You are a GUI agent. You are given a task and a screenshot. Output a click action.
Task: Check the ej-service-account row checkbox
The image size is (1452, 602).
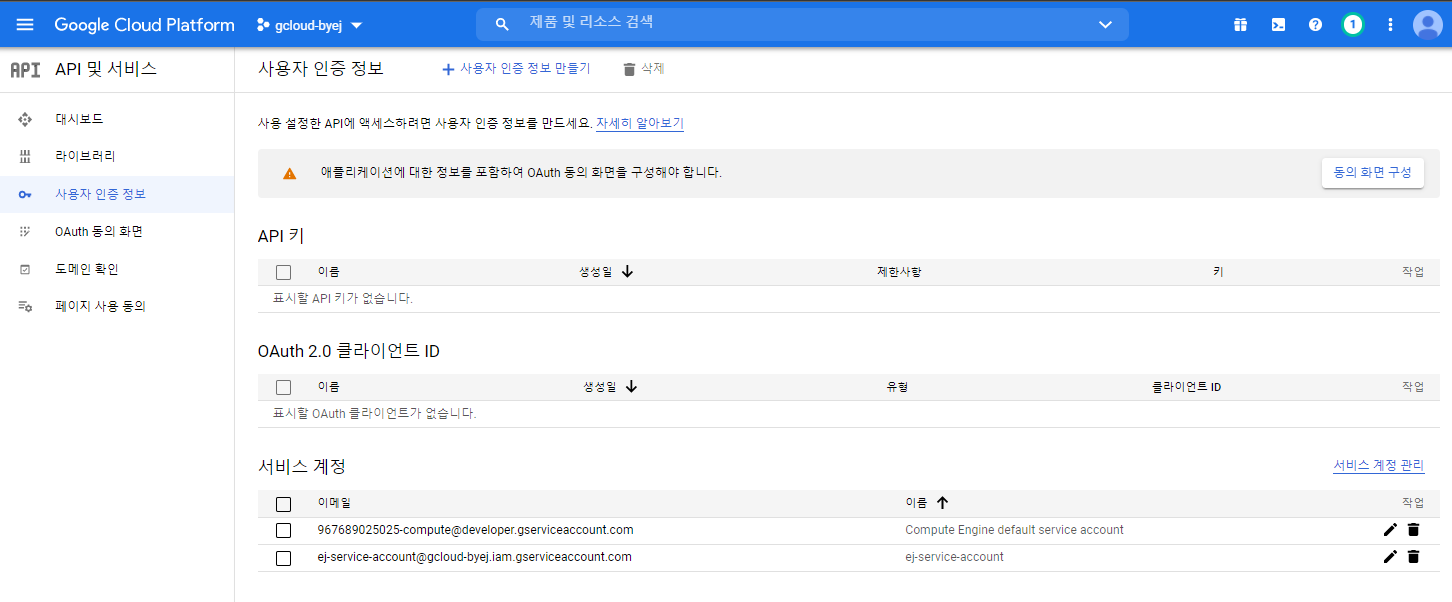(283, 558)
